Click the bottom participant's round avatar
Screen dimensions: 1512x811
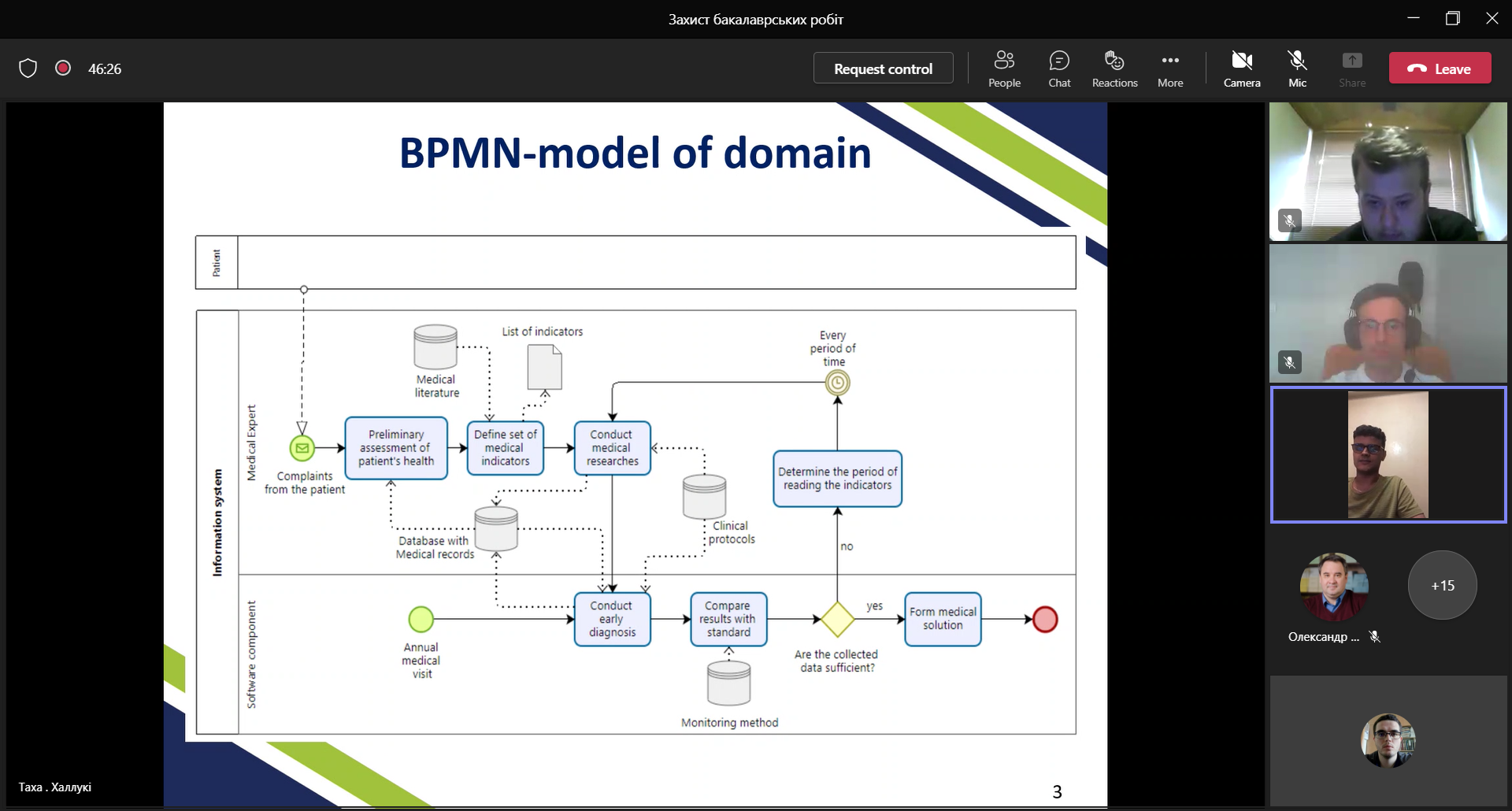coord(1388,740)
